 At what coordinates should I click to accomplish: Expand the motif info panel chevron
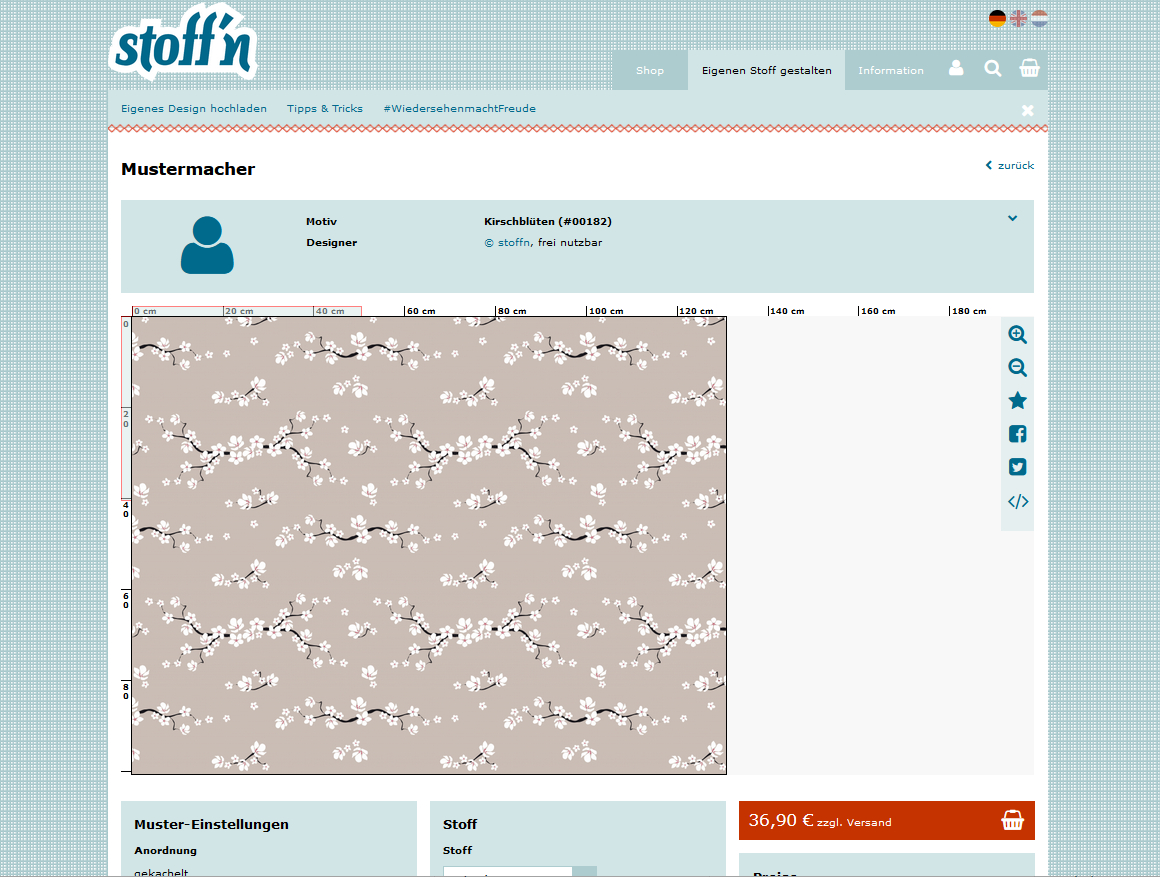coord(1012,218)
